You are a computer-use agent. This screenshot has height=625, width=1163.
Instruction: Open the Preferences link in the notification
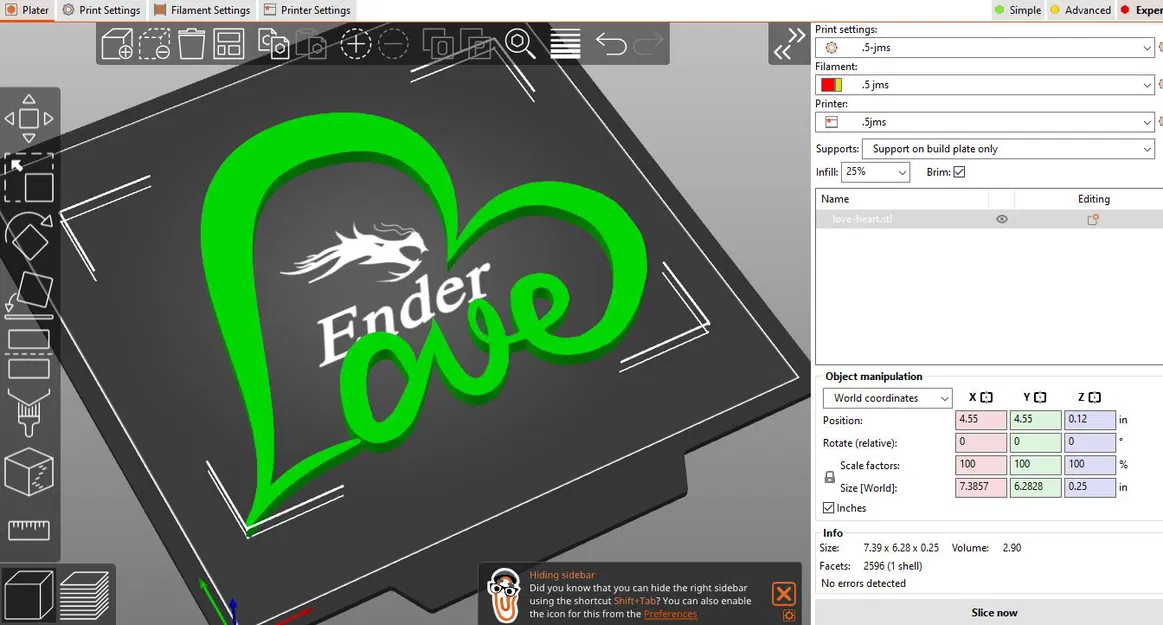[671, 614]
